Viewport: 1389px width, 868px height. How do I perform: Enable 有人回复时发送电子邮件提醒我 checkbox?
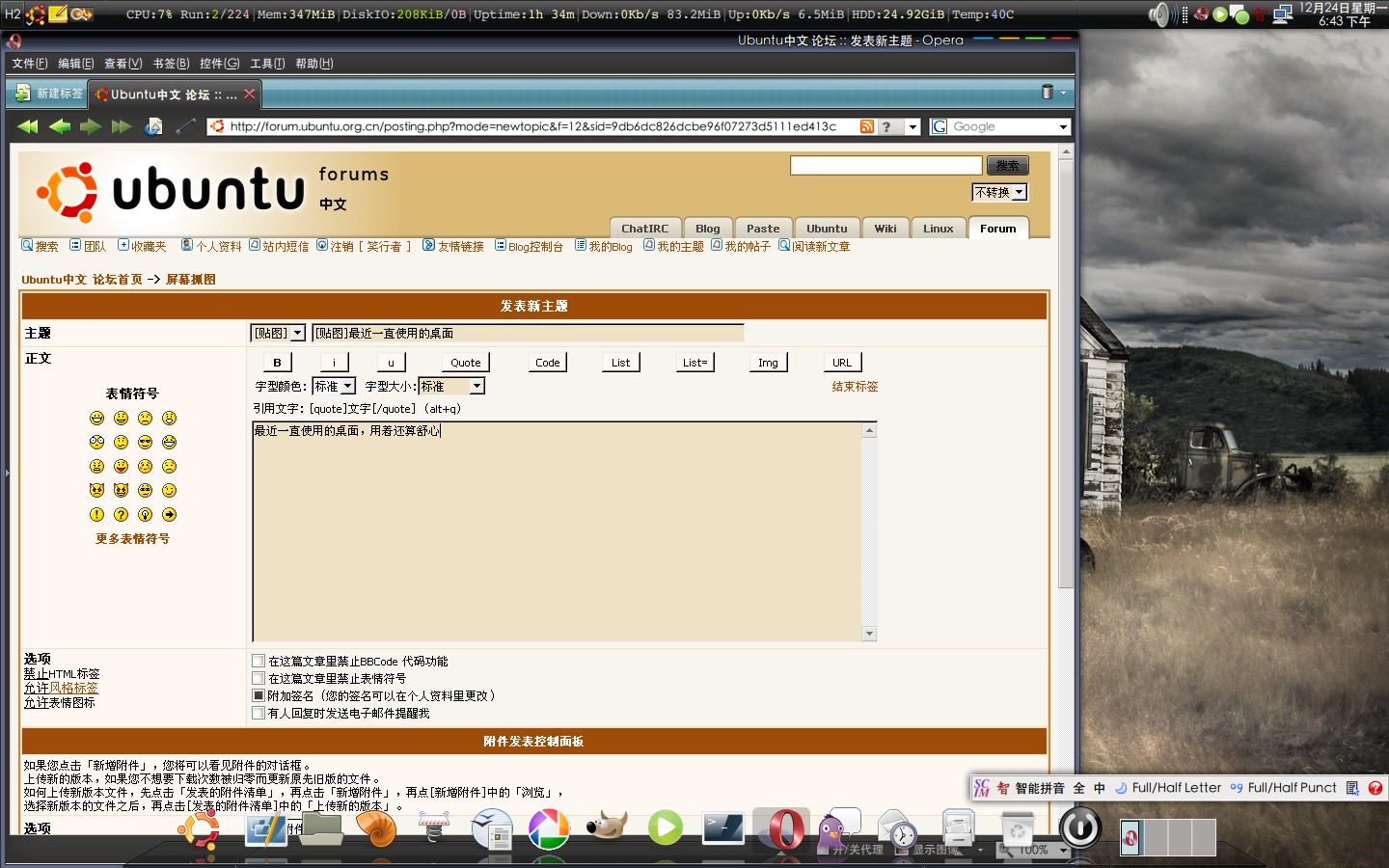click(259, 713)
